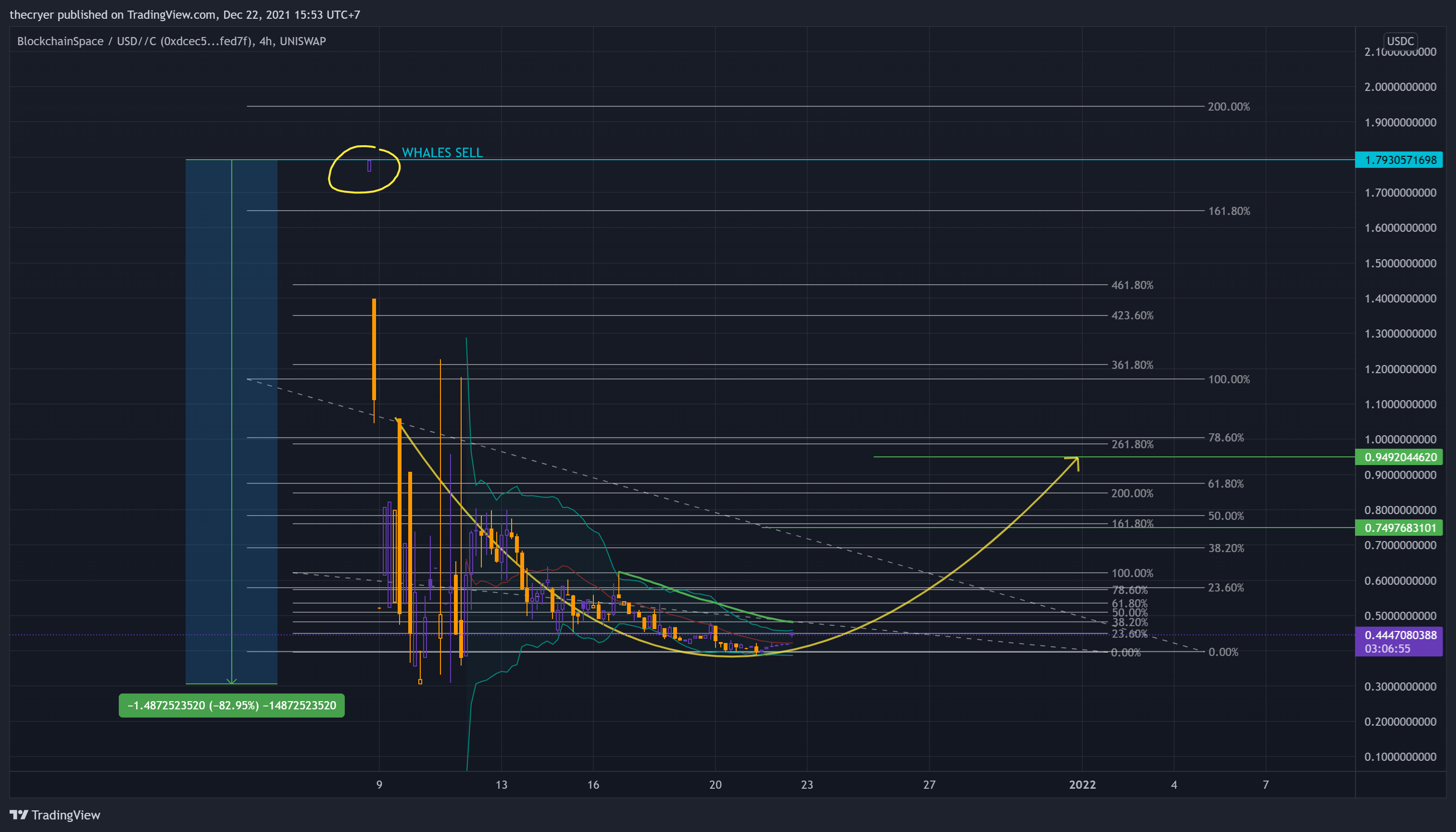Click the outer 61.80% Fibonacci label
Screen dimensions: 1456x832
coord(1226,484)
